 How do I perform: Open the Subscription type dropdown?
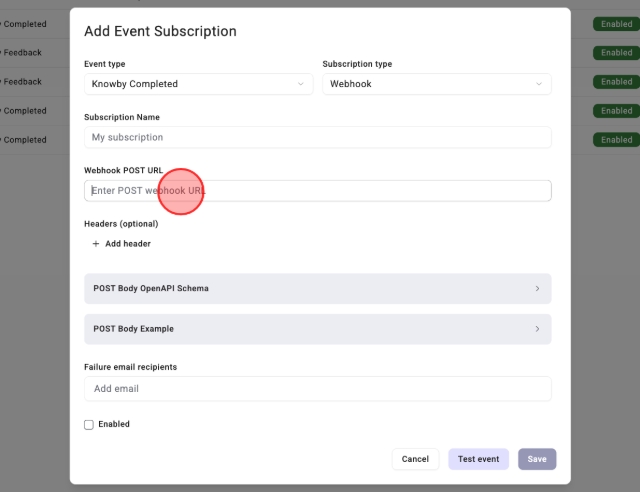coord(437,84)
